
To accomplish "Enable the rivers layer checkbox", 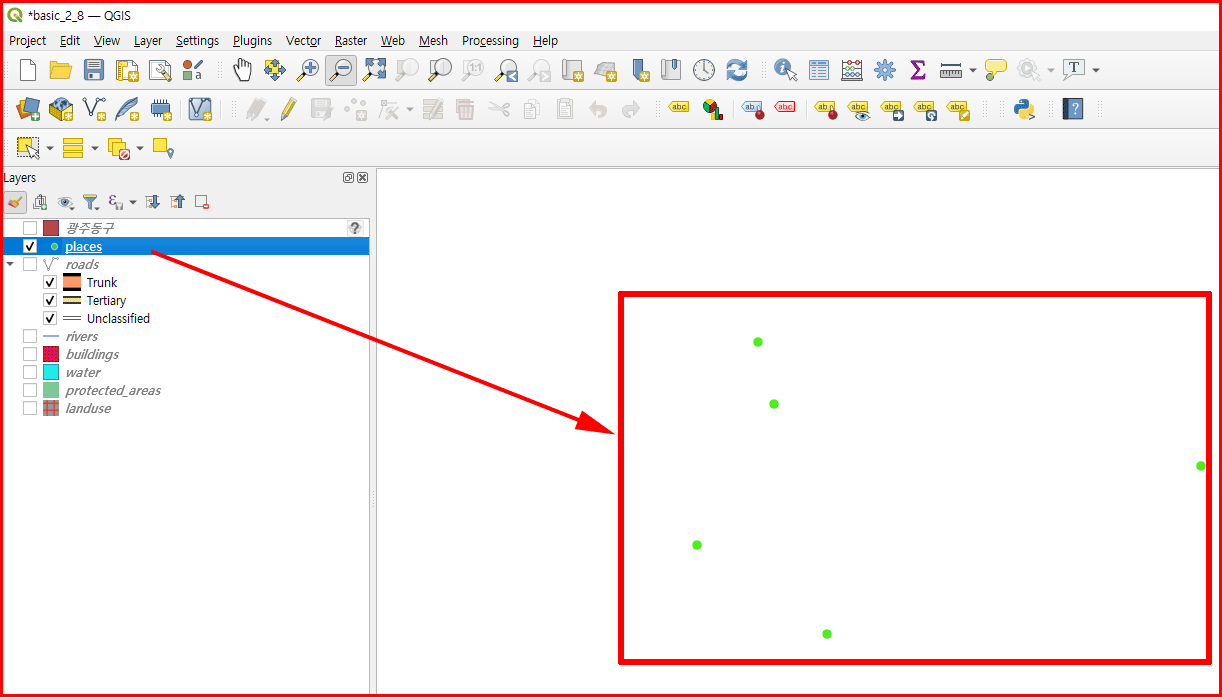I will [30, 336].
